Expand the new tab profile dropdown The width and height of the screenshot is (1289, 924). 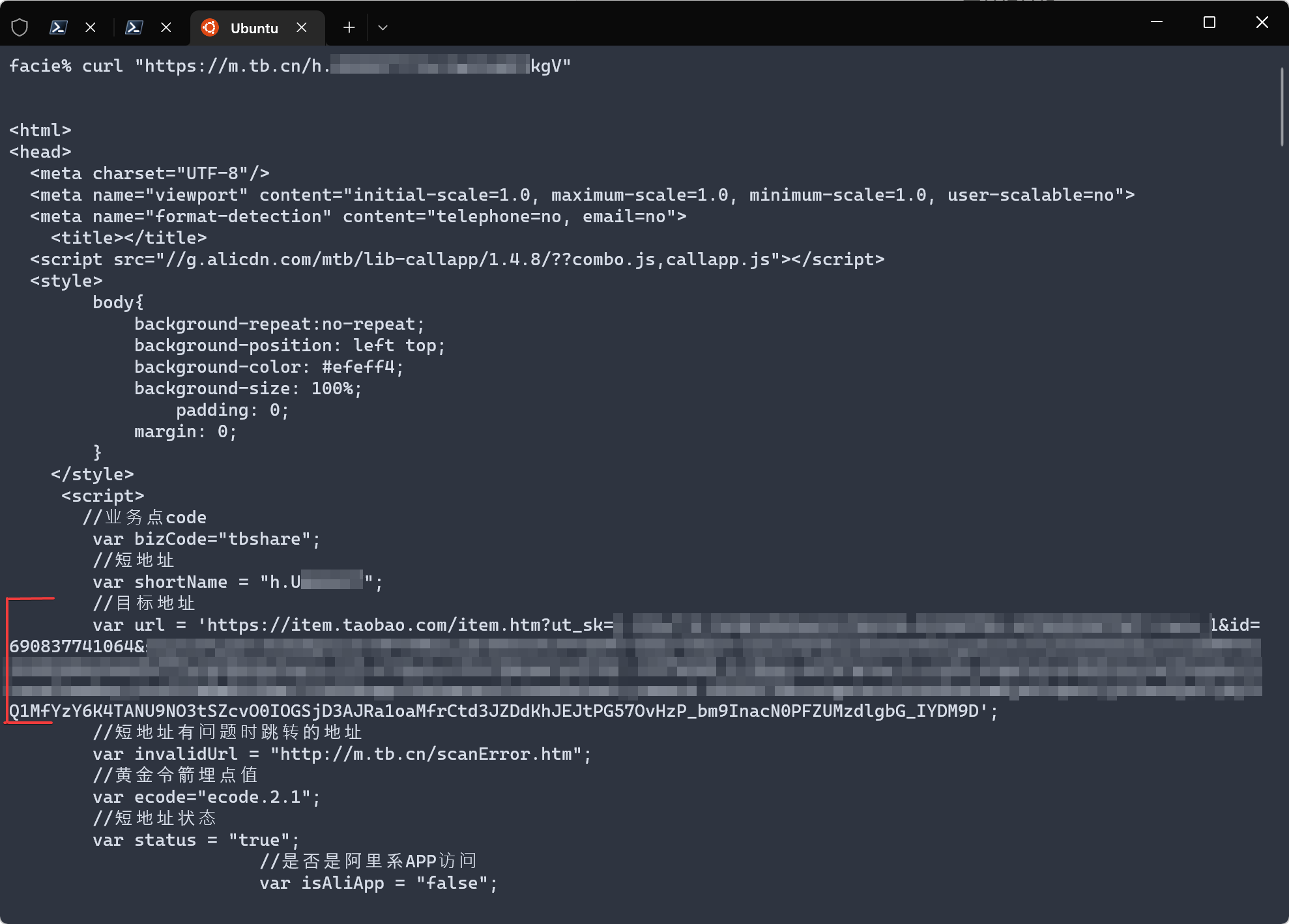[383, 27]
